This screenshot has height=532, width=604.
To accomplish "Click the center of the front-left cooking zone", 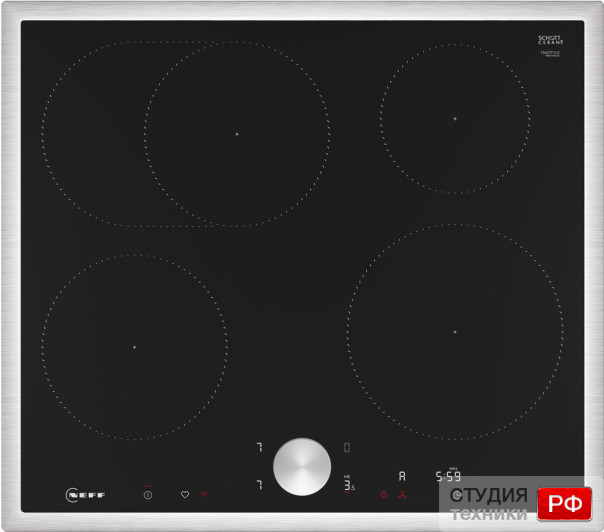I will pos(134,347).
